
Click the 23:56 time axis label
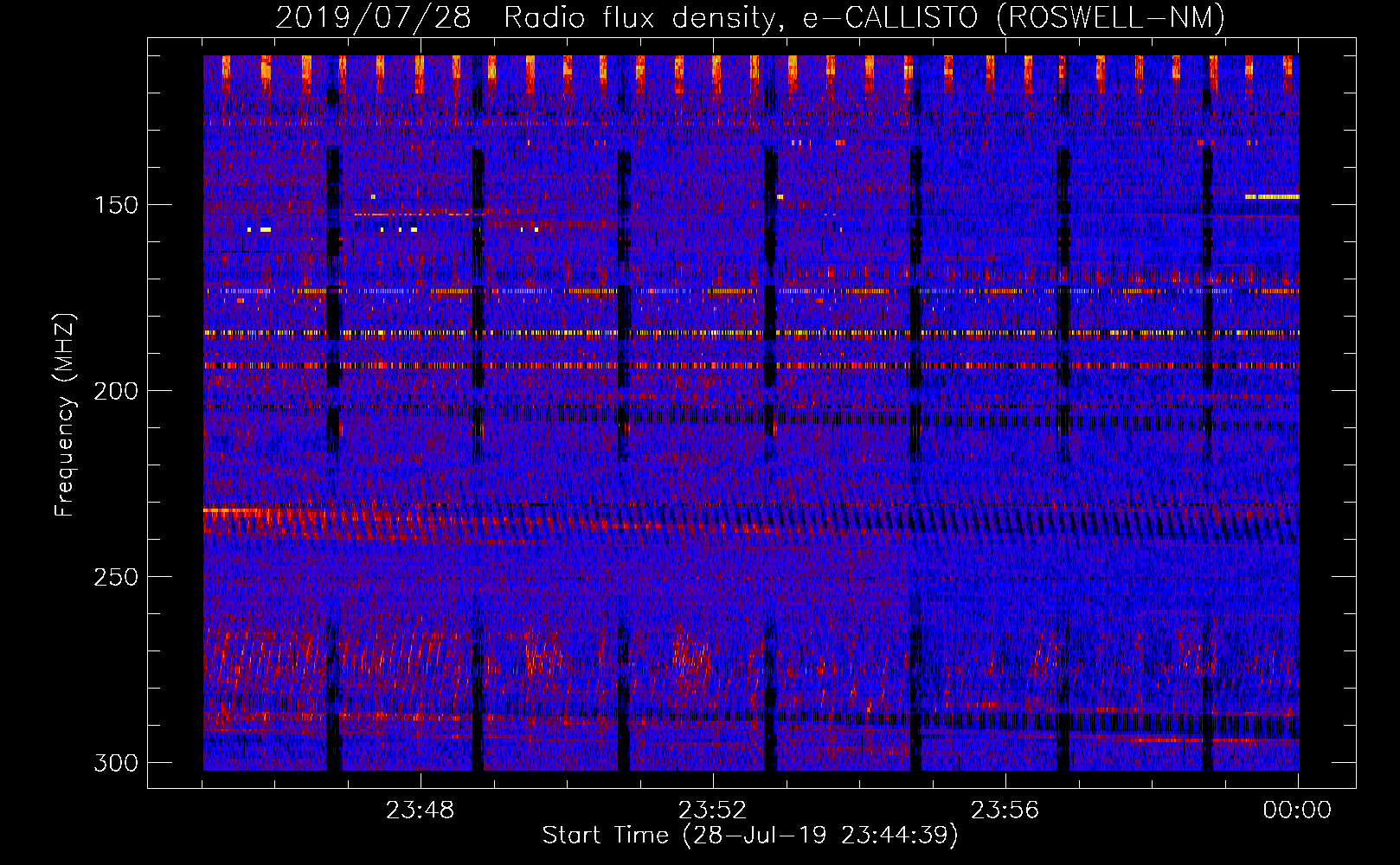(x=1005, y=811)
